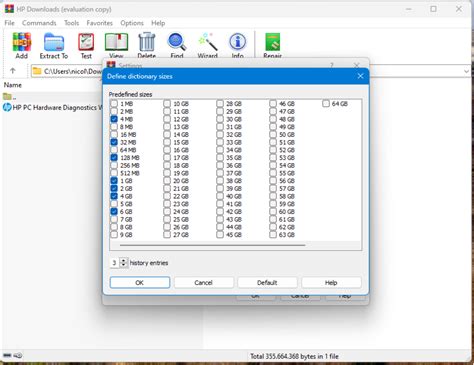474x365 pixels.
Task: Enable the 8 GB checkbox
Action: pyautogui.click(x=114, y=227)
